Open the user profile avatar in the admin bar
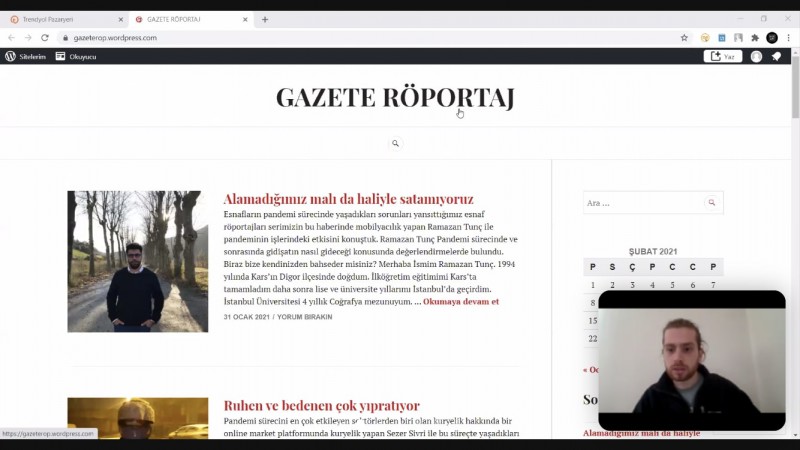 click(756, 57)
